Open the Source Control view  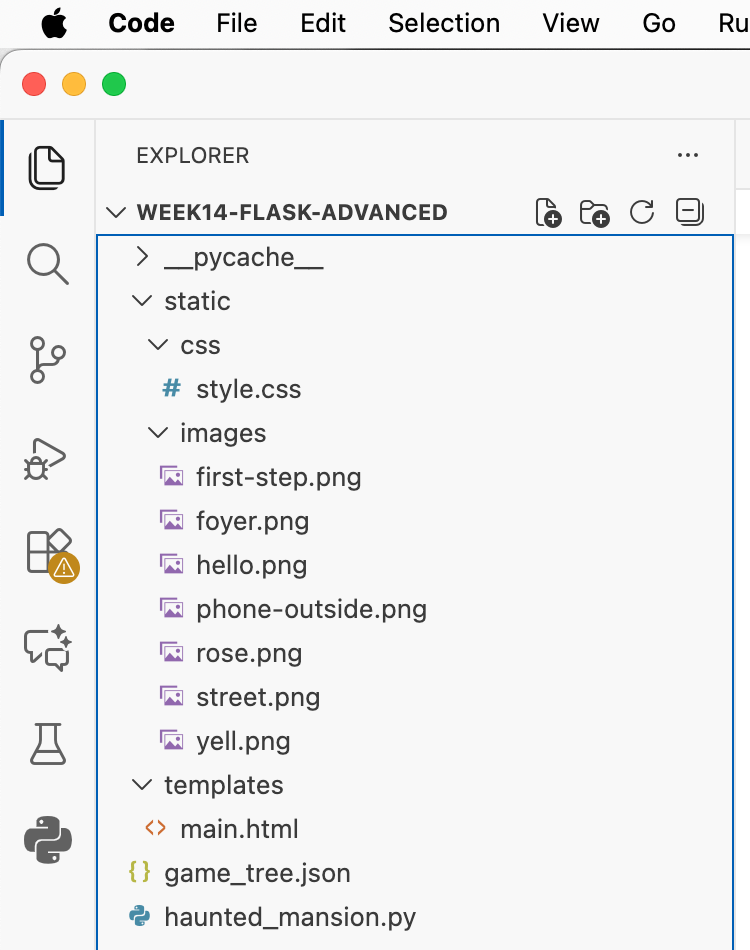coord(47,360)
